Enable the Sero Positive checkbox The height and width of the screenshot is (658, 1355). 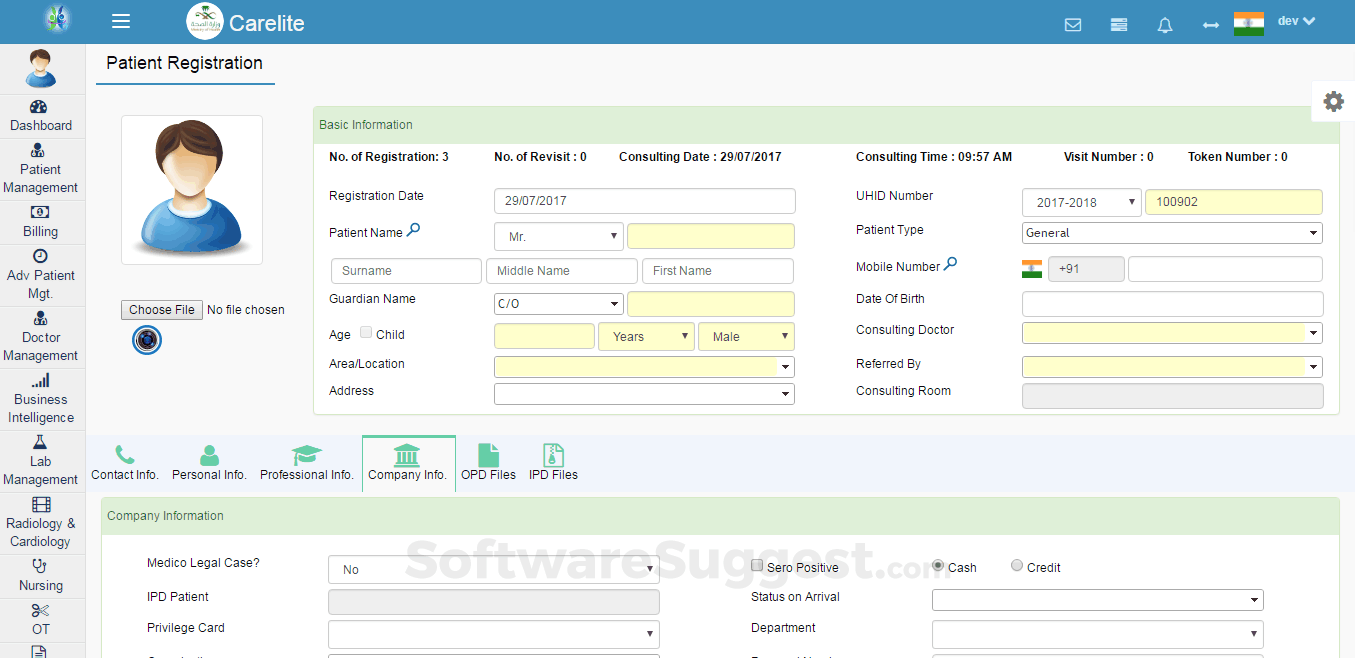pos(757,566)
